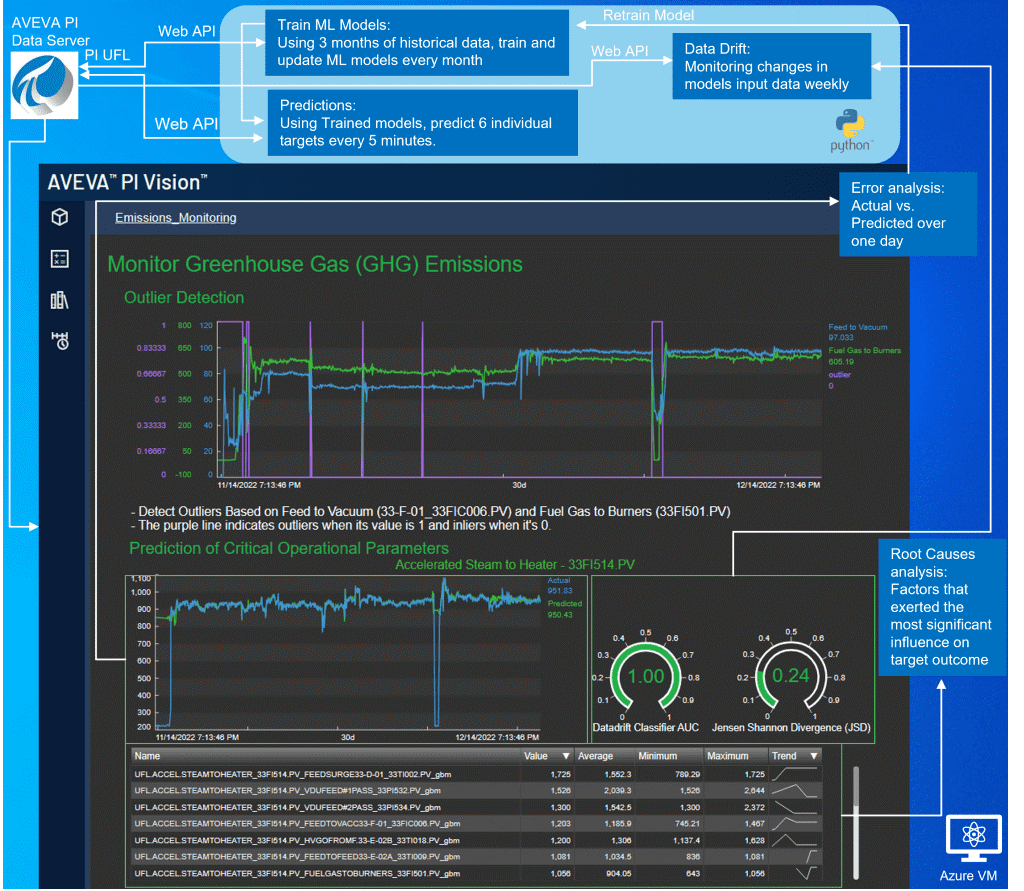Select the VDUFEED#1PASS_33PI532 row

coord(475,790)
